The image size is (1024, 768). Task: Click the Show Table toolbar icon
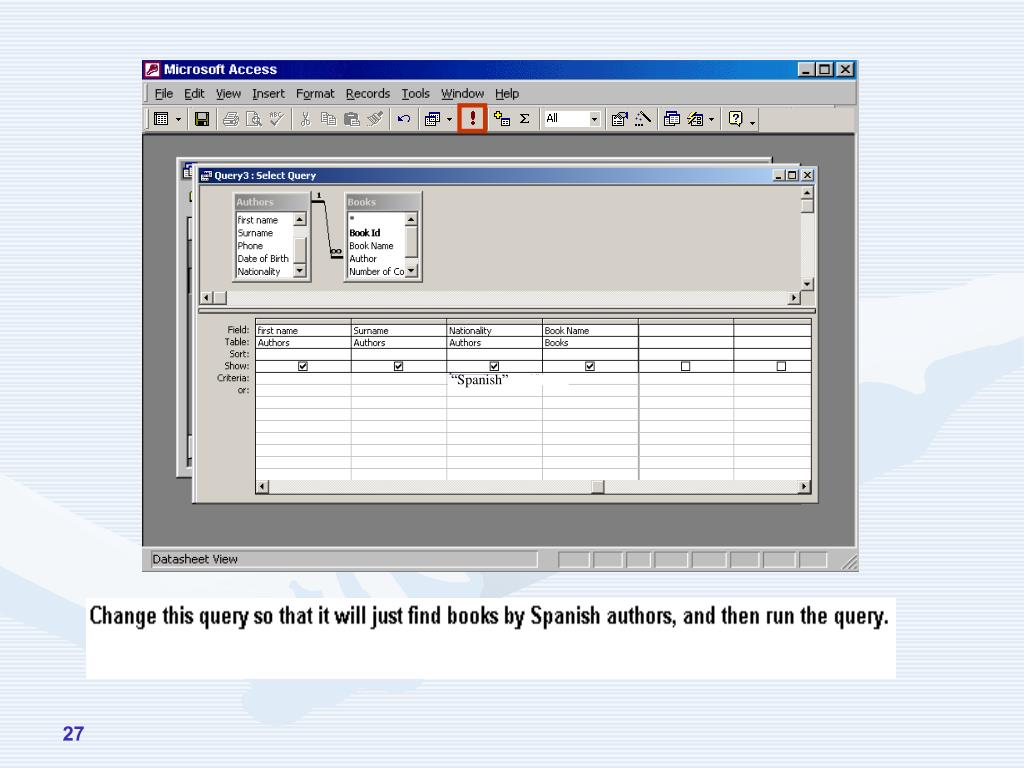click(x=502, y=119)
